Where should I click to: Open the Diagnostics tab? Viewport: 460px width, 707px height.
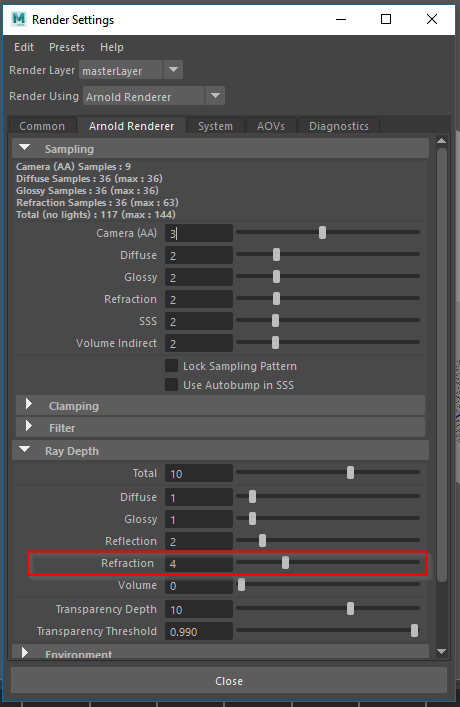(x=339, y=126)
